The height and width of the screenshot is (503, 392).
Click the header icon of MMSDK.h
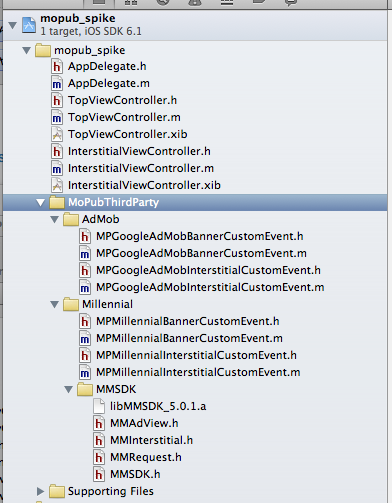pos(99,474)
